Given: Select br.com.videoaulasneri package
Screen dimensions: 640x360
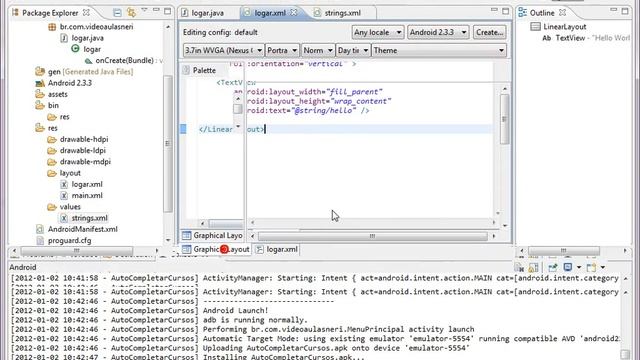Looking at the screenshot, I should coord(96,27).
